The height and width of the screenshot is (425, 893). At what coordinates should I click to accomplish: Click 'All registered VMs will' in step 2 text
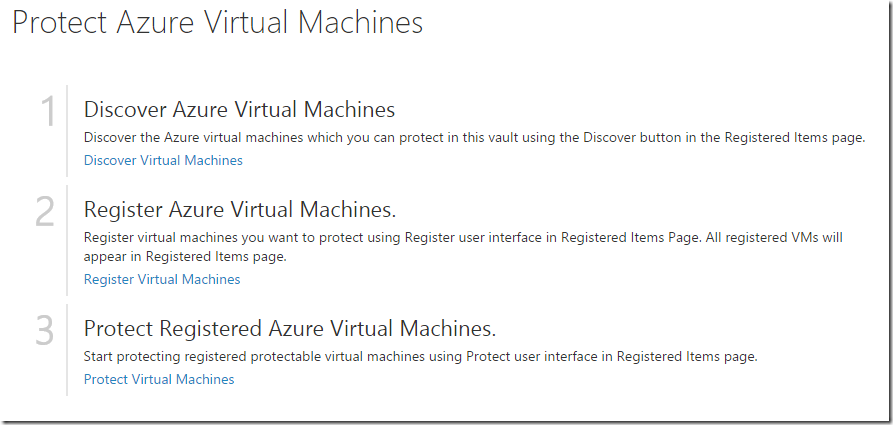(x=774, y=237)
